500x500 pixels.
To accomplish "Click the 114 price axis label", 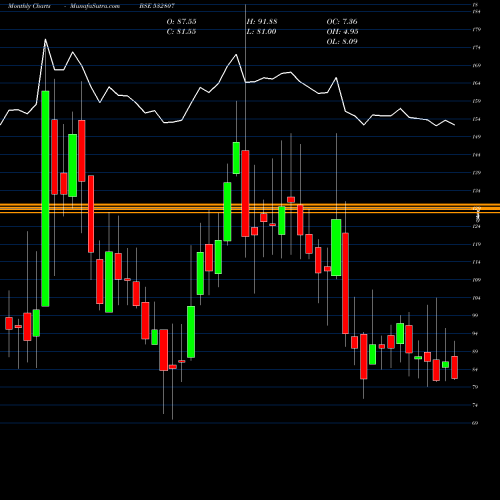I will (x=477, y=262).
